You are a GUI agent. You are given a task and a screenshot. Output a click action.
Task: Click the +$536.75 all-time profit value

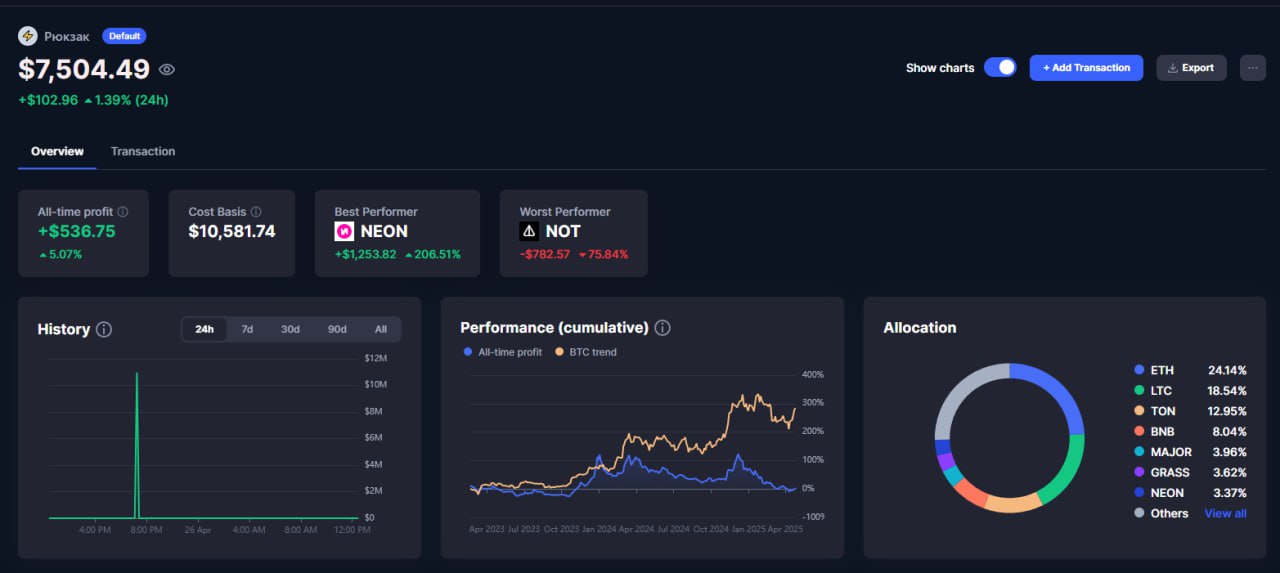(x=76, y=231)
